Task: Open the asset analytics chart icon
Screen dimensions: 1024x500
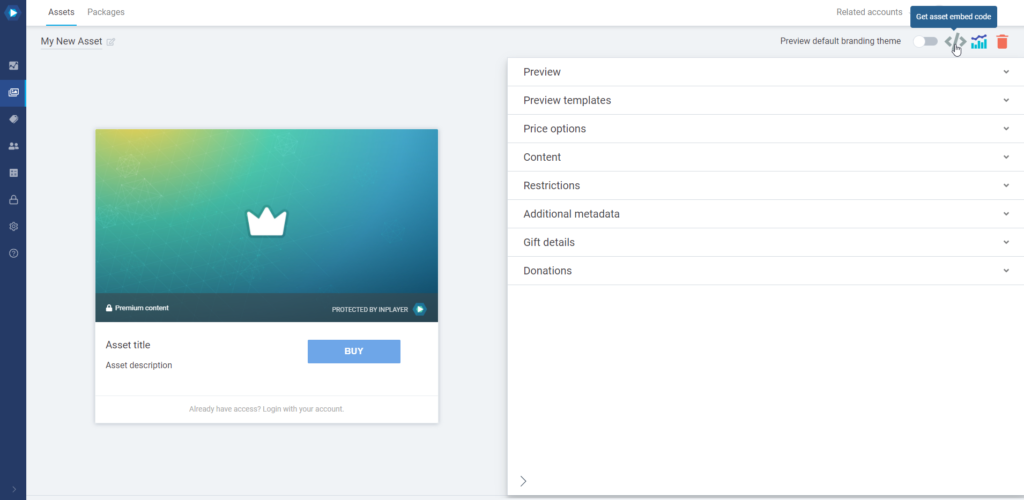Action: [979, 42]
